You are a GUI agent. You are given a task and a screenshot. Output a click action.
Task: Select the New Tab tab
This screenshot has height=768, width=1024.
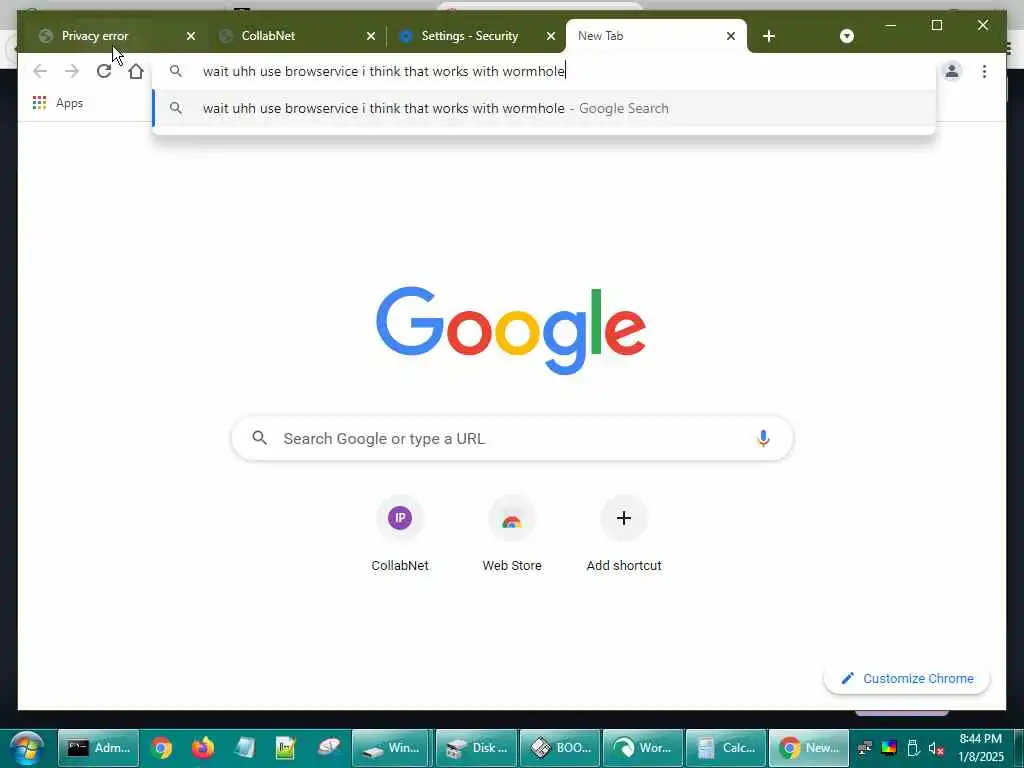(656, 36)
